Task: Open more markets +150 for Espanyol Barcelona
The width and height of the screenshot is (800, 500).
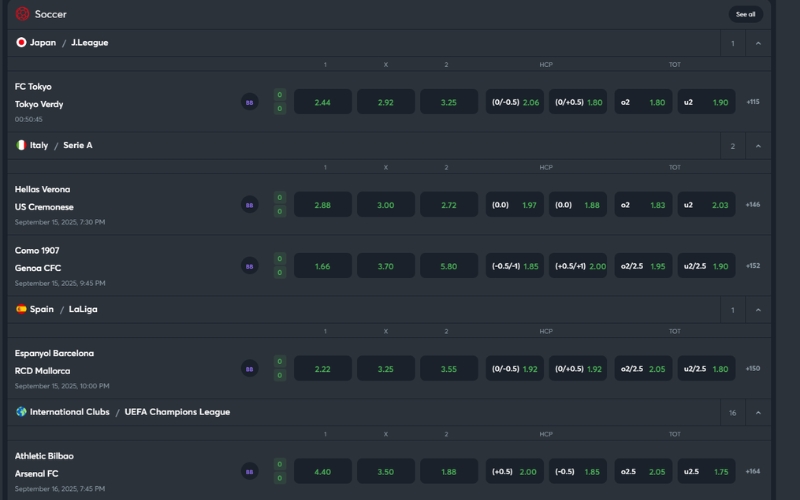Action: [753, 368]
